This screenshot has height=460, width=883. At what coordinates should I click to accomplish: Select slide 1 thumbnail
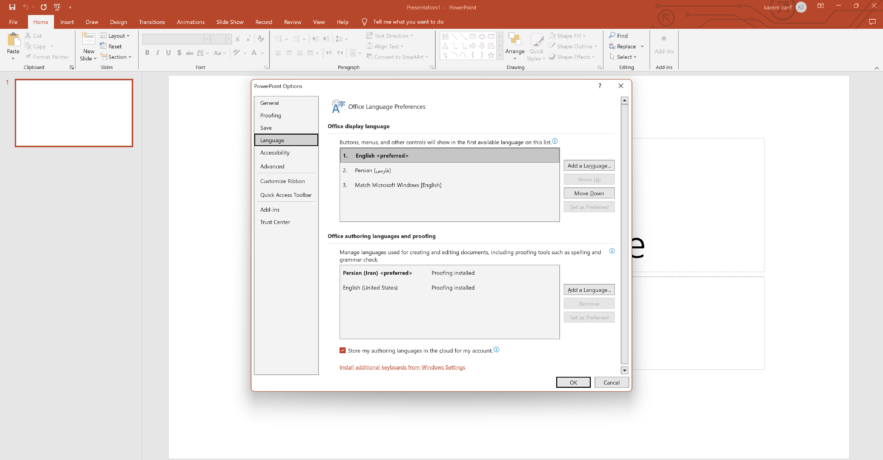tap(74, 113)
